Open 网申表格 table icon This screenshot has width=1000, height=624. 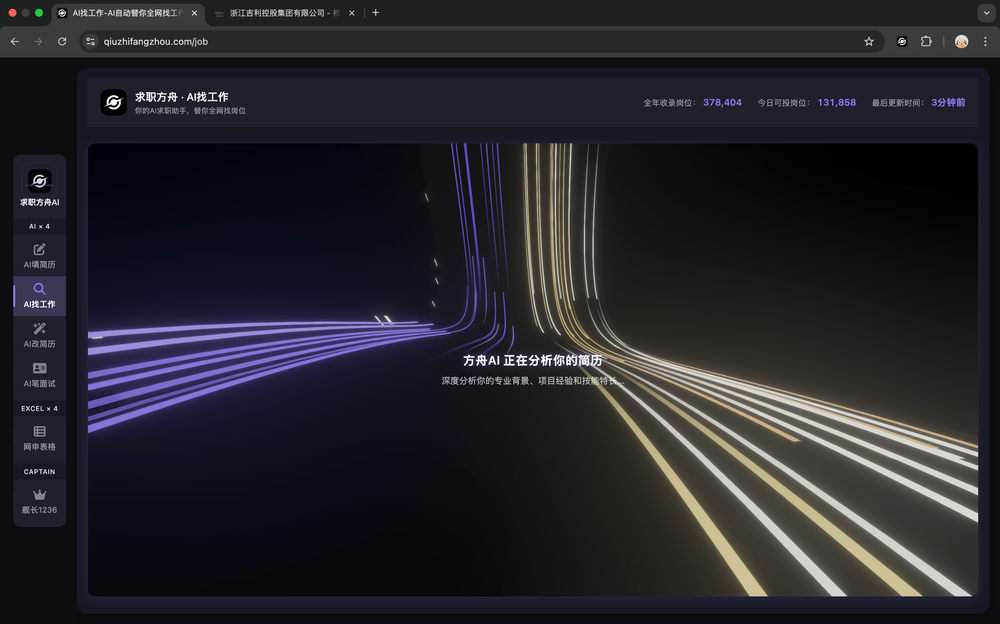click(x=40, y=432)
